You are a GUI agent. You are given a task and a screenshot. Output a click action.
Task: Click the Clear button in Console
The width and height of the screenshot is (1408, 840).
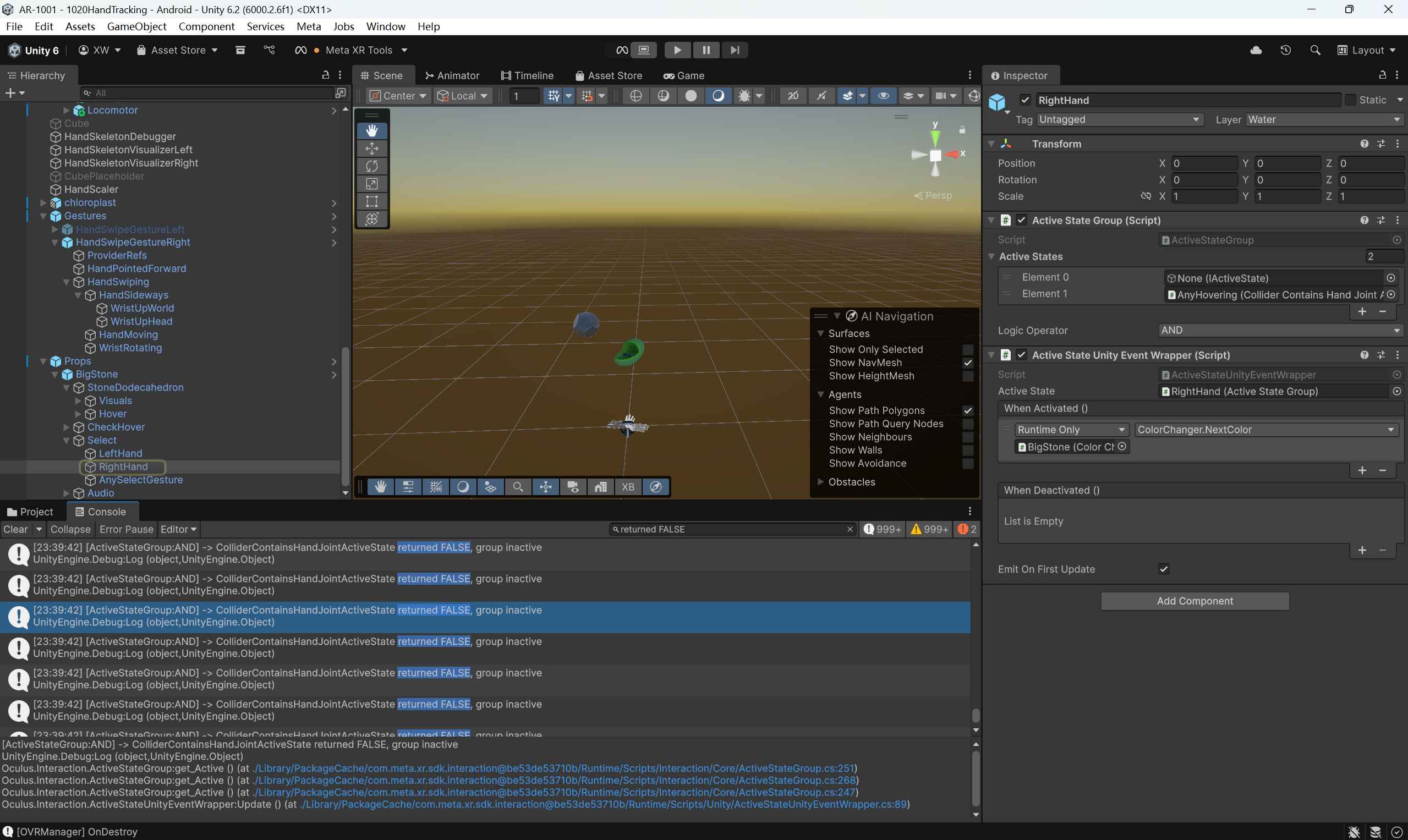[15, 529]
